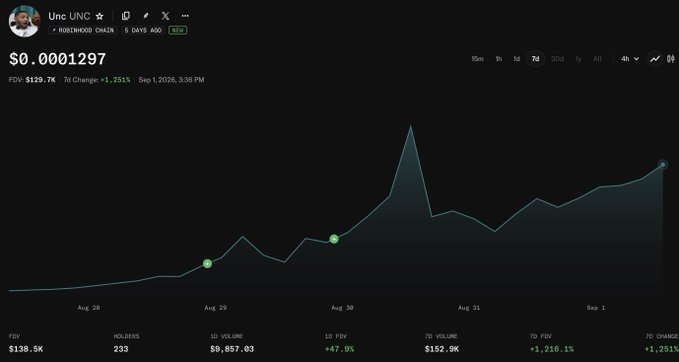The height and width of the screenshot is (362, 679).
Task: Click the 7d Change +1,251% header text
Action: pyautogui.click(x=97, y=80)
